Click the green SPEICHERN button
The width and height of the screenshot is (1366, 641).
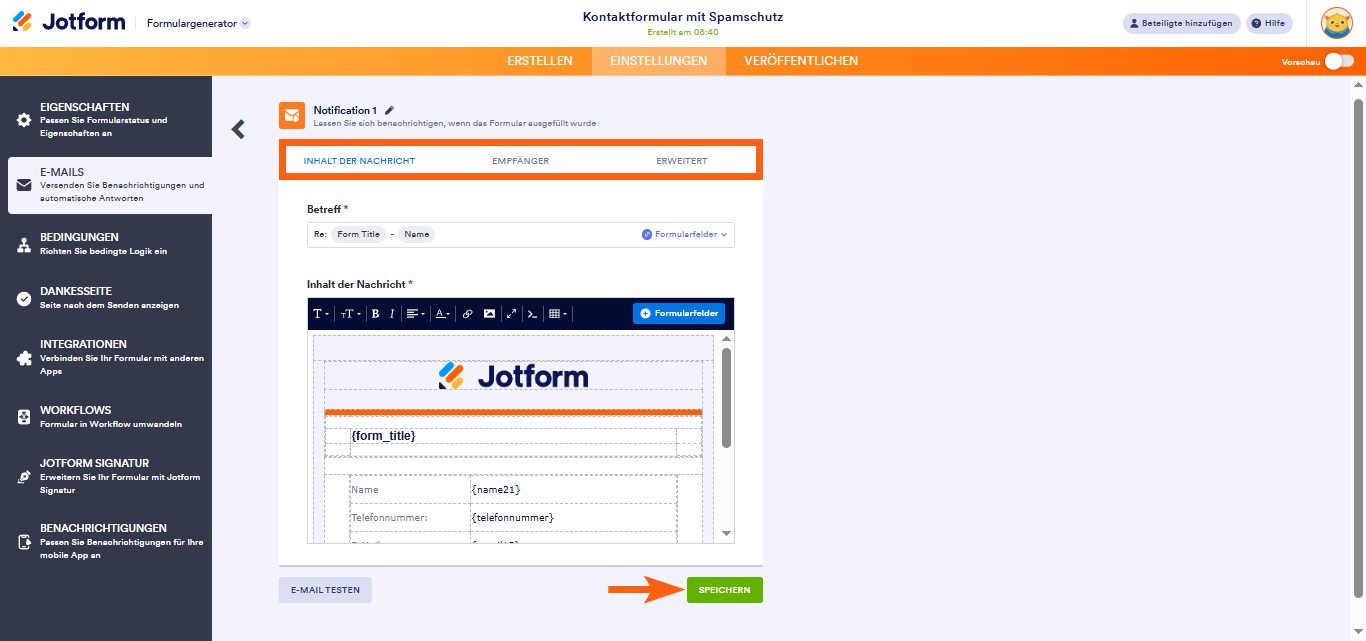point(724,590)
